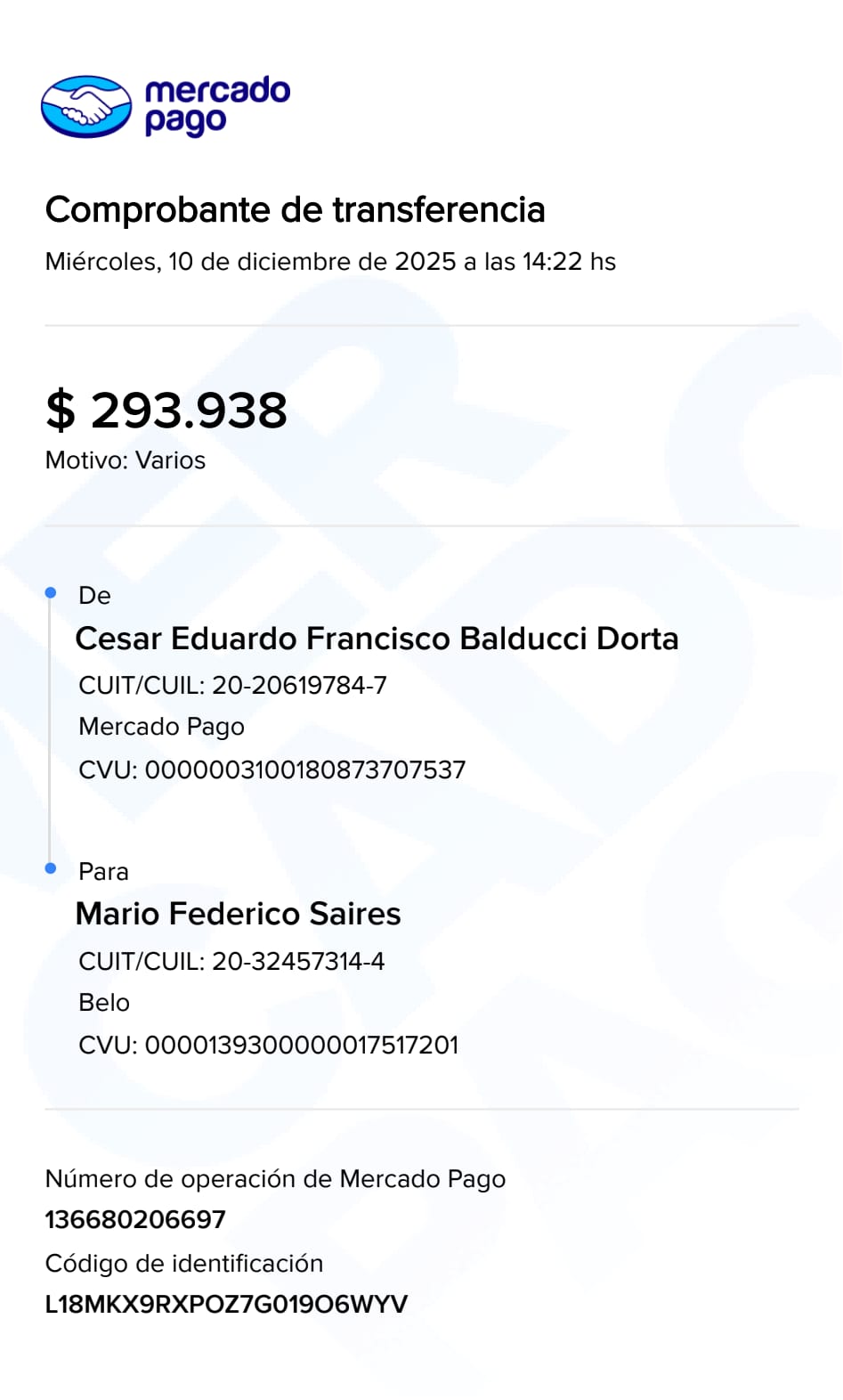
Task: Click the transfer date and time line
Action: (x=330, y=262)
